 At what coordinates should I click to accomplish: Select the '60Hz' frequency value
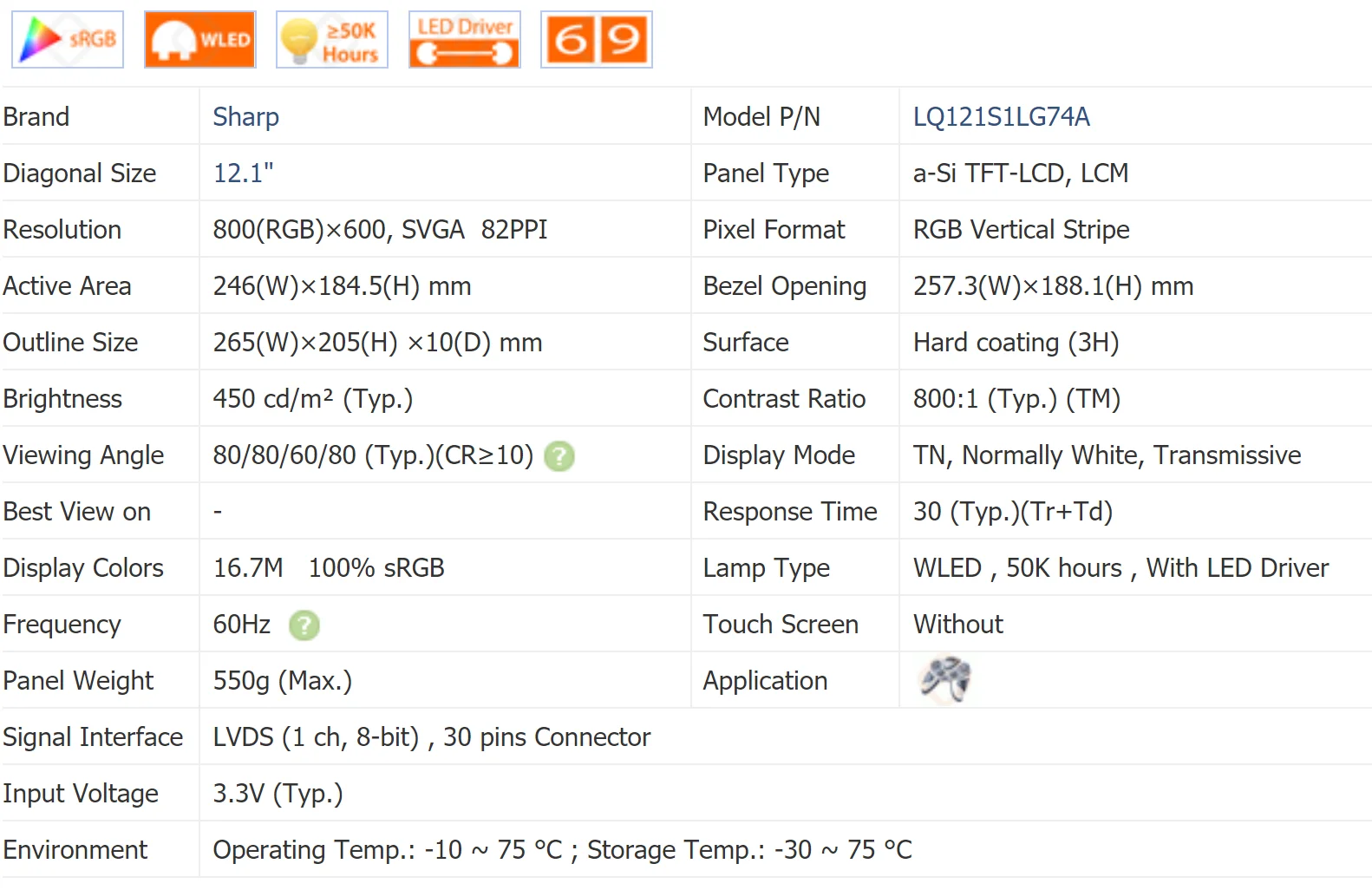tap(242, 625)
